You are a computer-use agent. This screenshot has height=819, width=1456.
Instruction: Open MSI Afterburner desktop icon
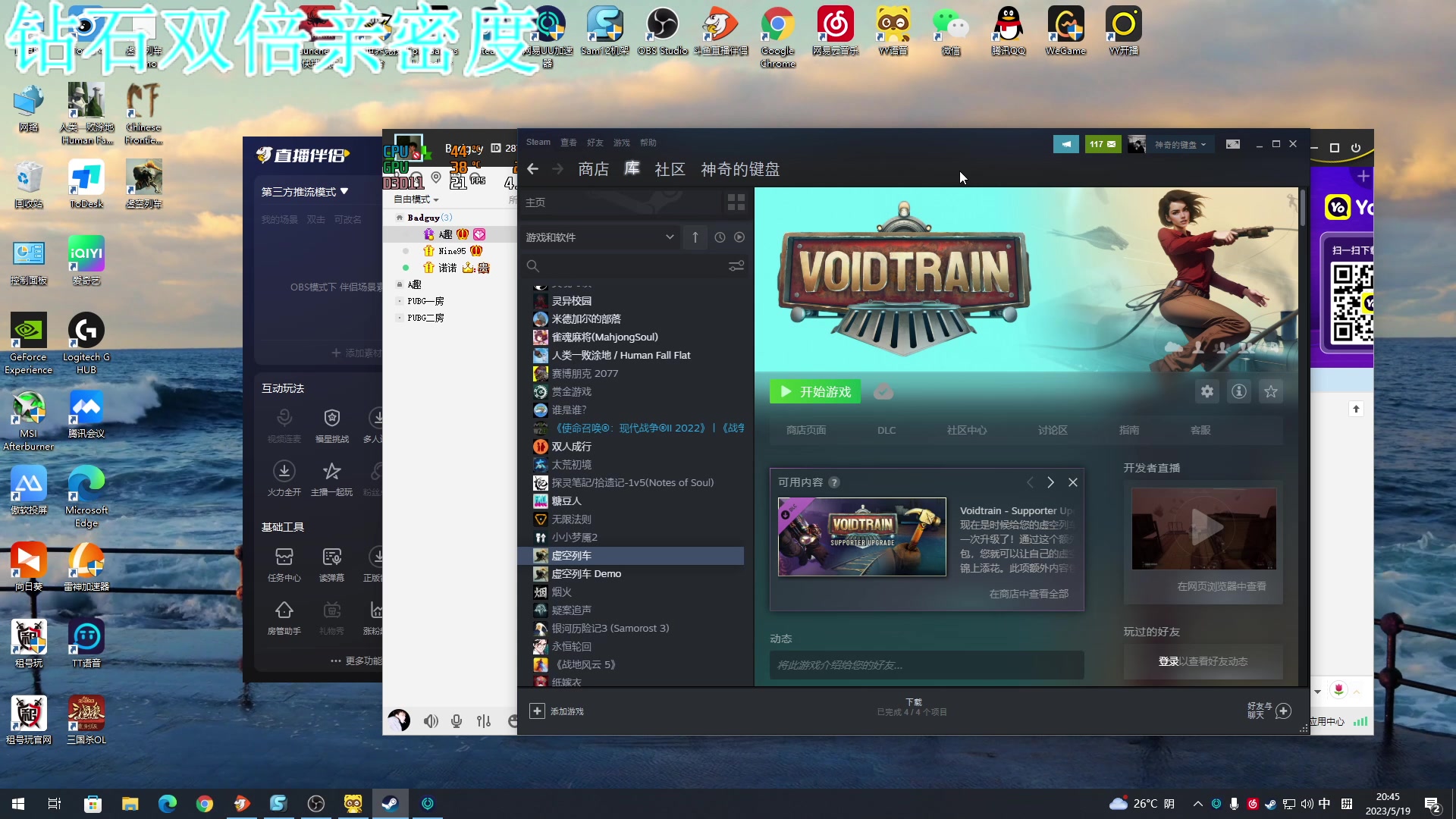point(29,421)
